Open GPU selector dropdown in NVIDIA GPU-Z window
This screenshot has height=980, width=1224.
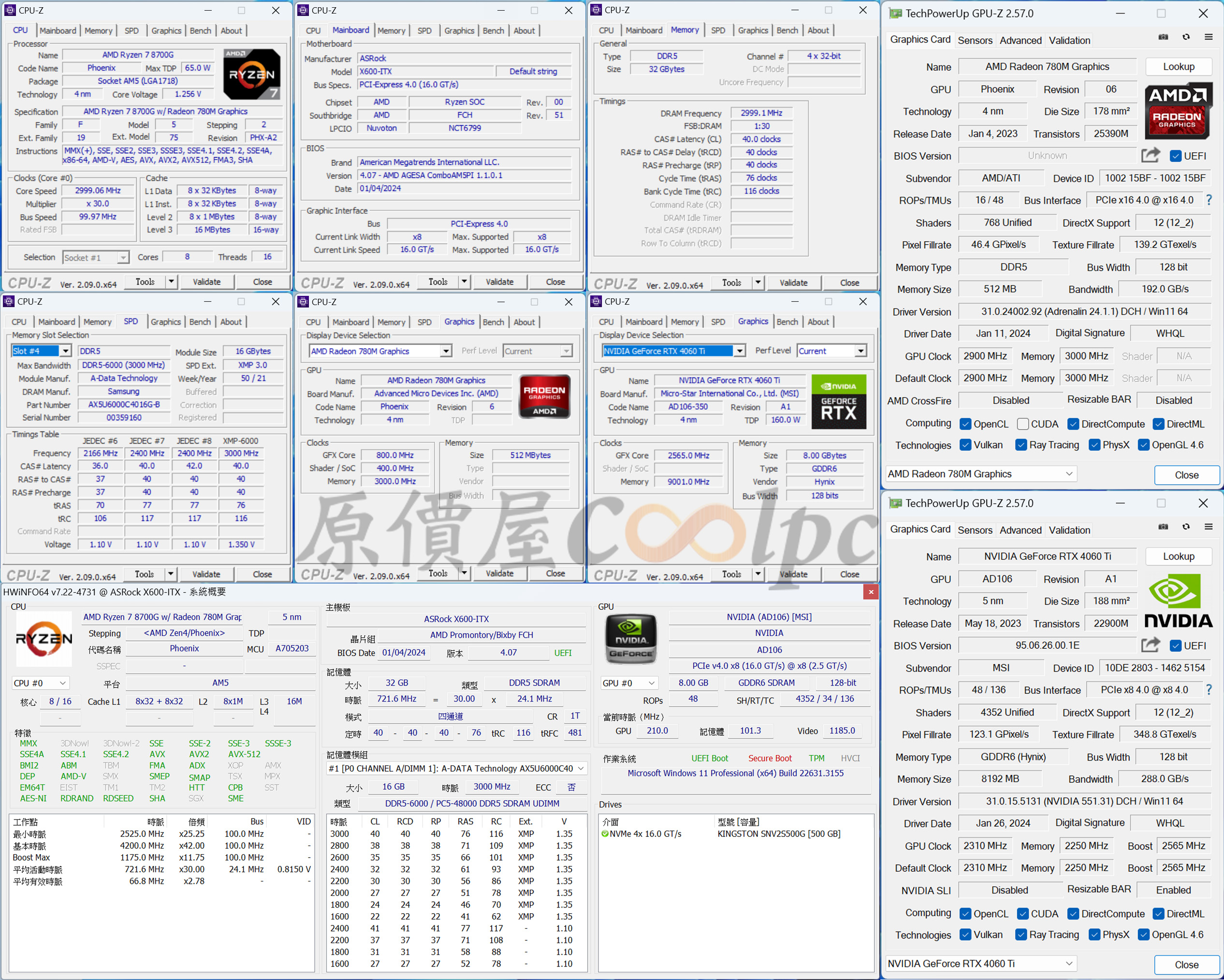pyautogui.click(x=981, y=964)
